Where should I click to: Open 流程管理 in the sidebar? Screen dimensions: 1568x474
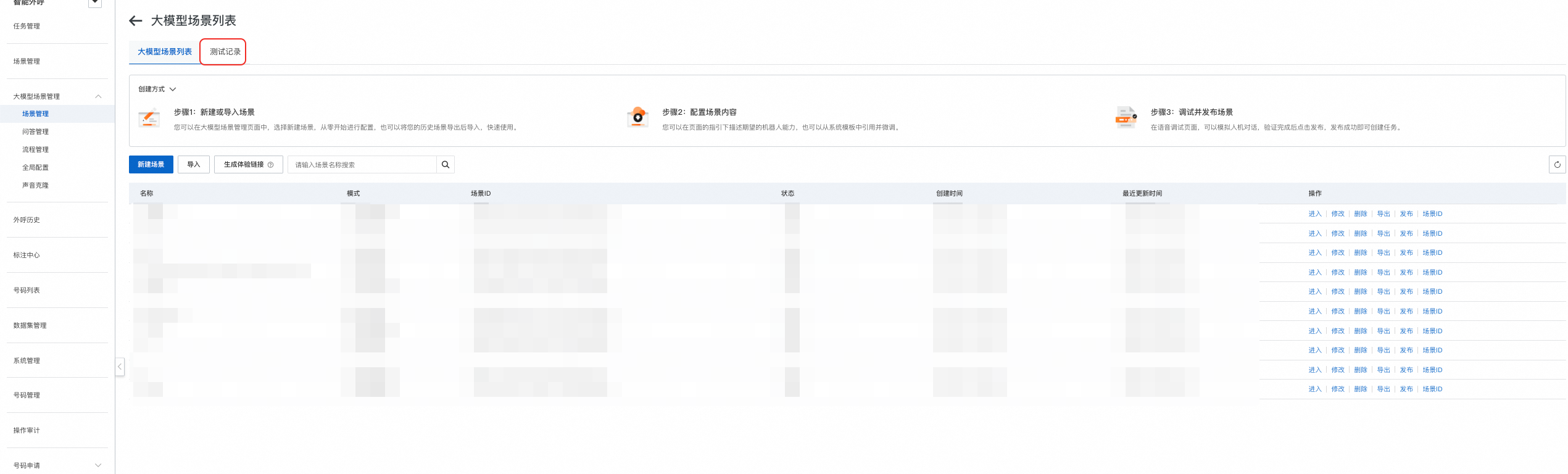click(x=35, y=149)
